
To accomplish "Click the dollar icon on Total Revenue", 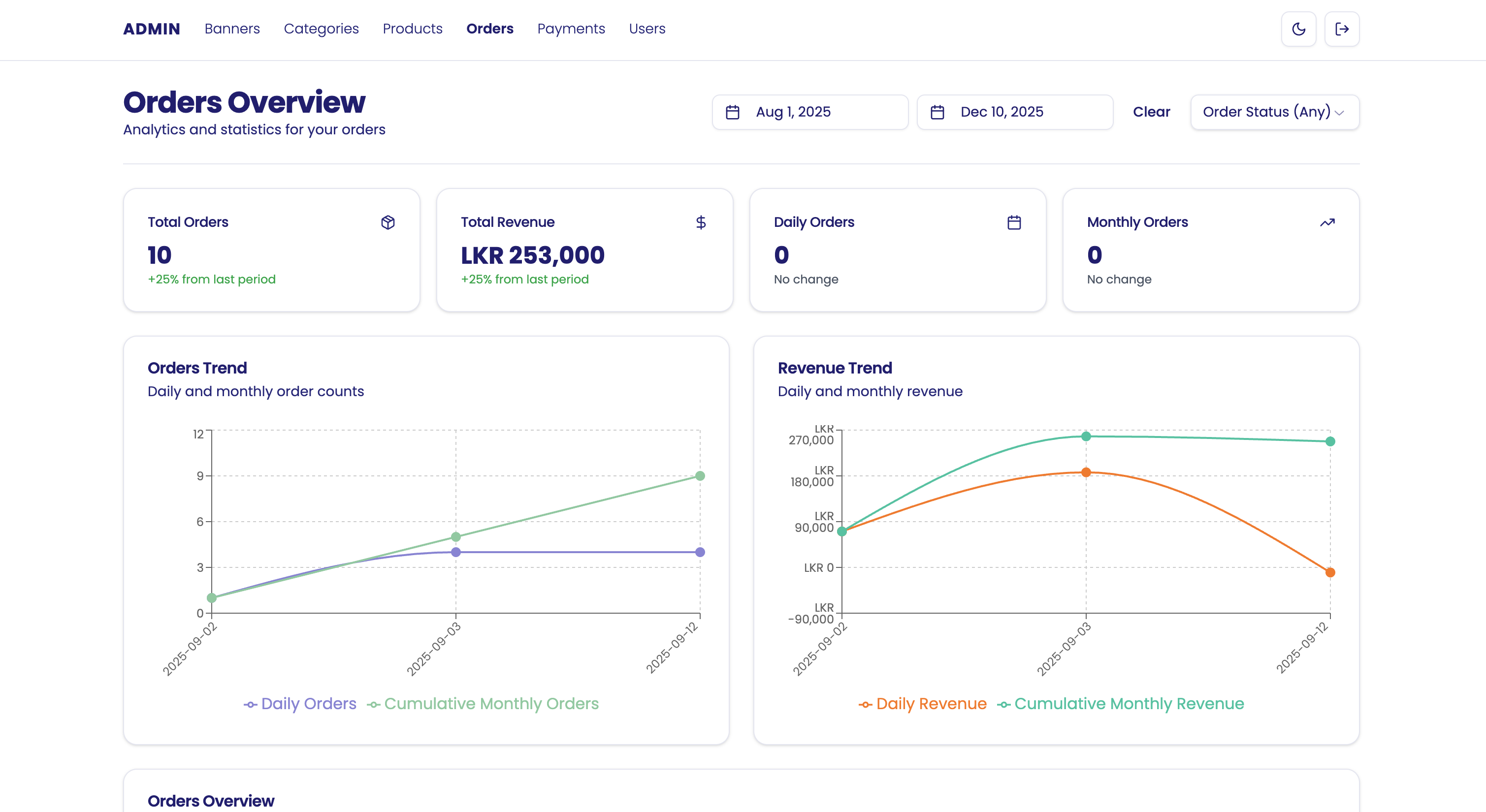I will coord(700,222).
